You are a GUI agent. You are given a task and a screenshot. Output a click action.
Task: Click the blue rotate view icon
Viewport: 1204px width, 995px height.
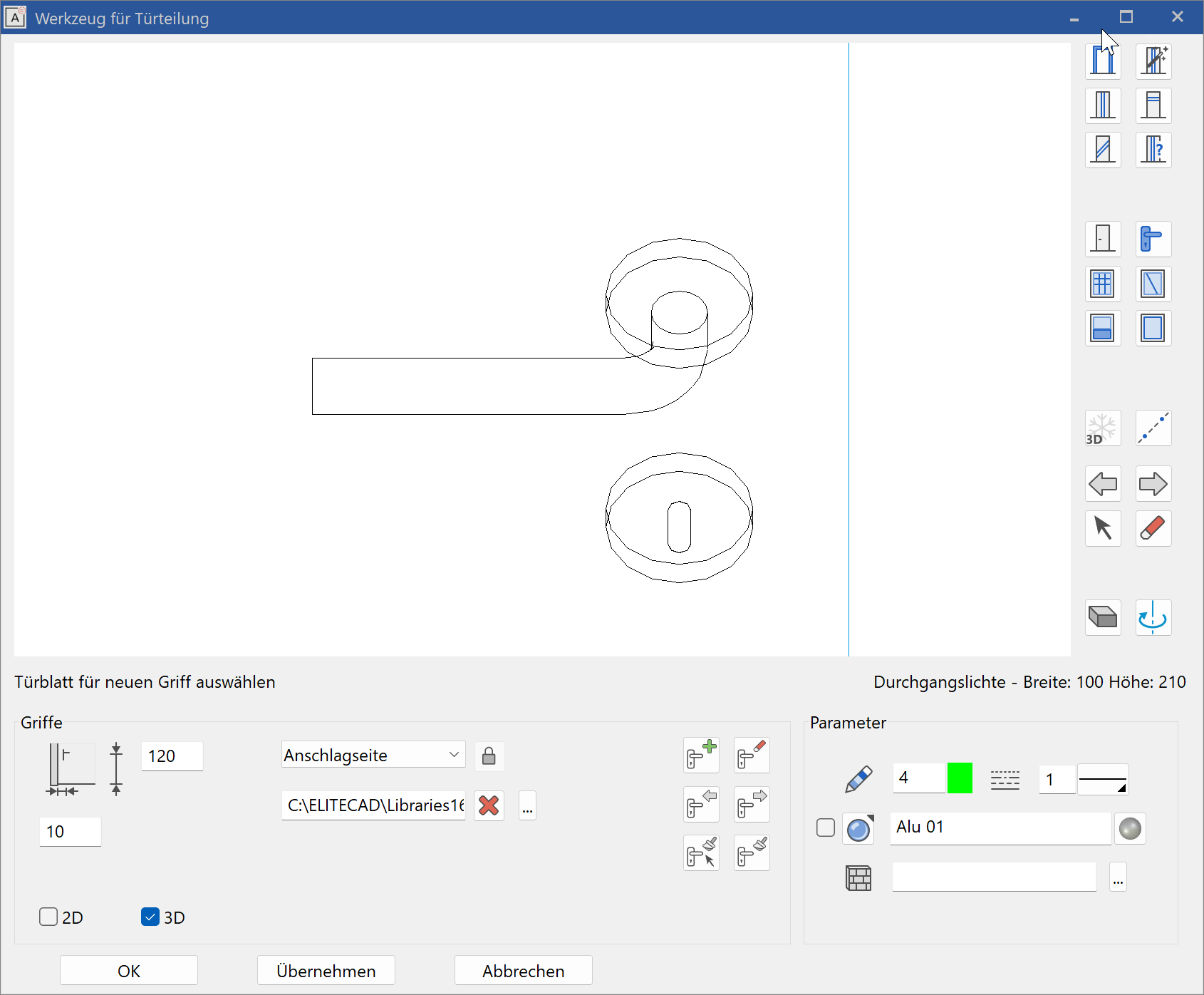click(1153, 617)
